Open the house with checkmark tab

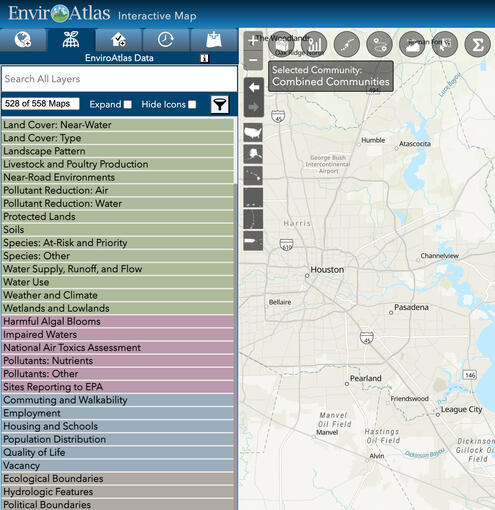tap(118, 40)
